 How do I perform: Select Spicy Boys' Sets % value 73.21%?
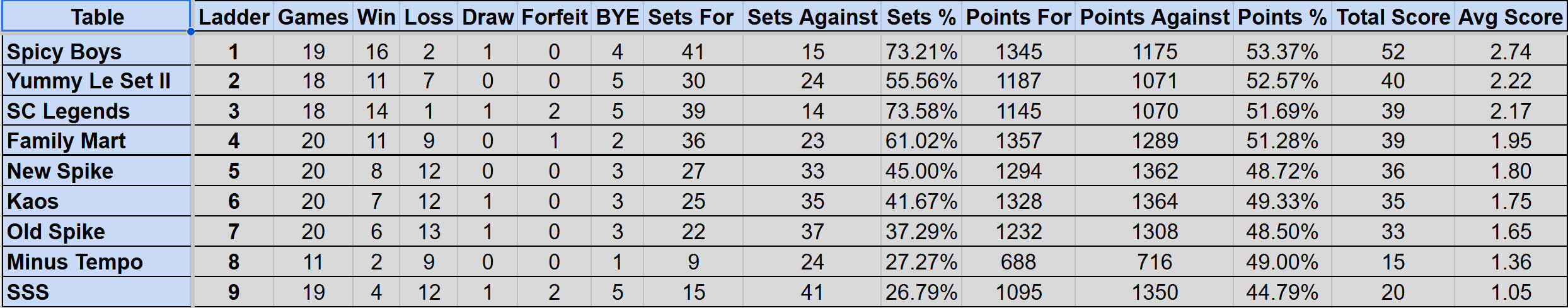(x=921, y=52)
